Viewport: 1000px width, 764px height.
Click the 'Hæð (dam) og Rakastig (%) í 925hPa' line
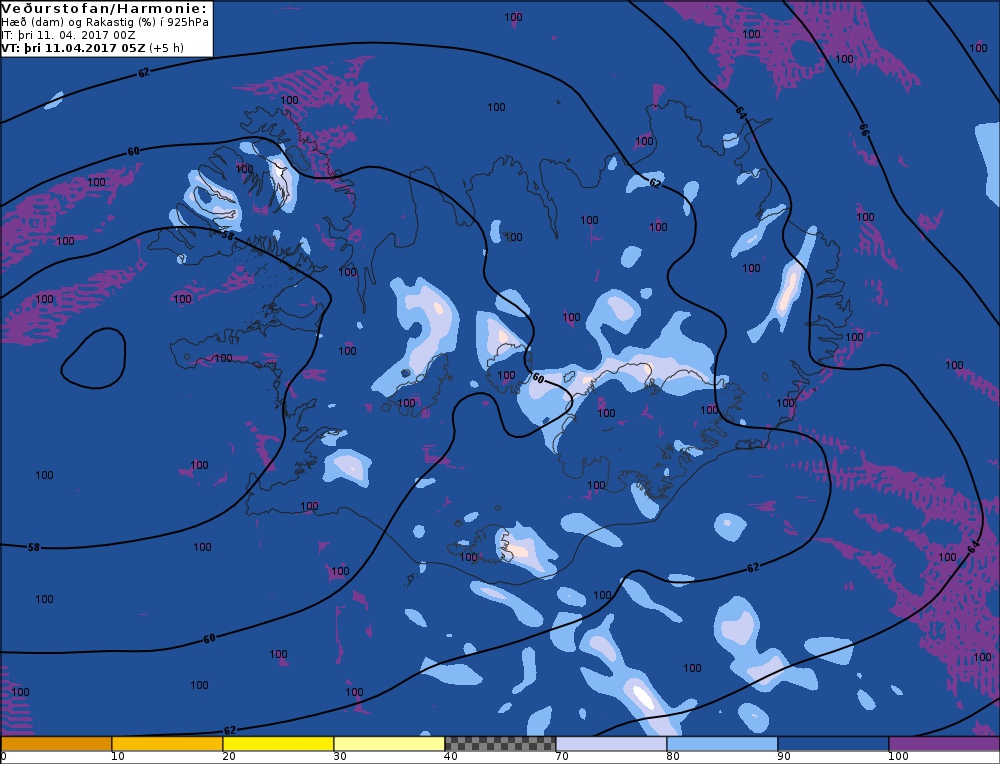click(105, 22)
